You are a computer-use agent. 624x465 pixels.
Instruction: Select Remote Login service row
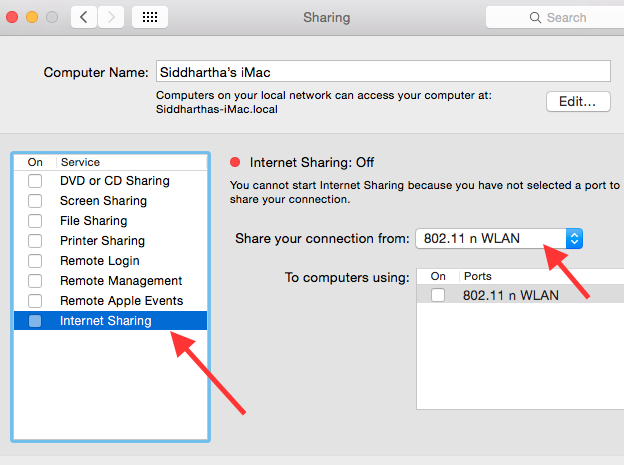tap(100, 261)
